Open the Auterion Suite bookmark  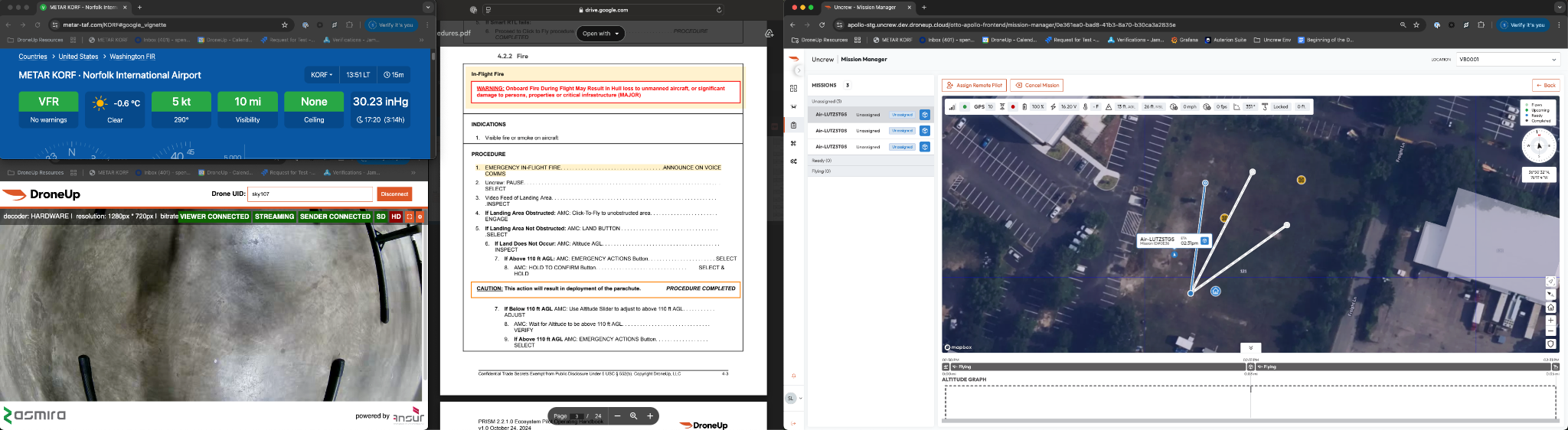(1226, 40)
